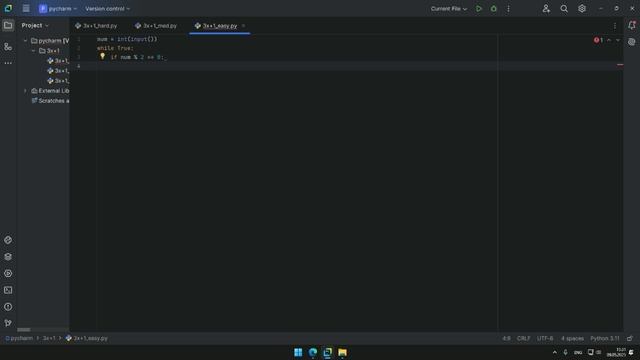Click Project panel horizontal scrollbar

tap(24, 330)
